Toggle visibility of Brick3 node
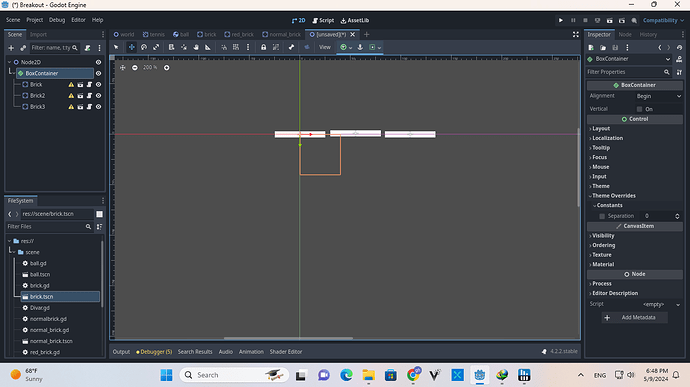690x387 pixels. [x=99, y=107]
